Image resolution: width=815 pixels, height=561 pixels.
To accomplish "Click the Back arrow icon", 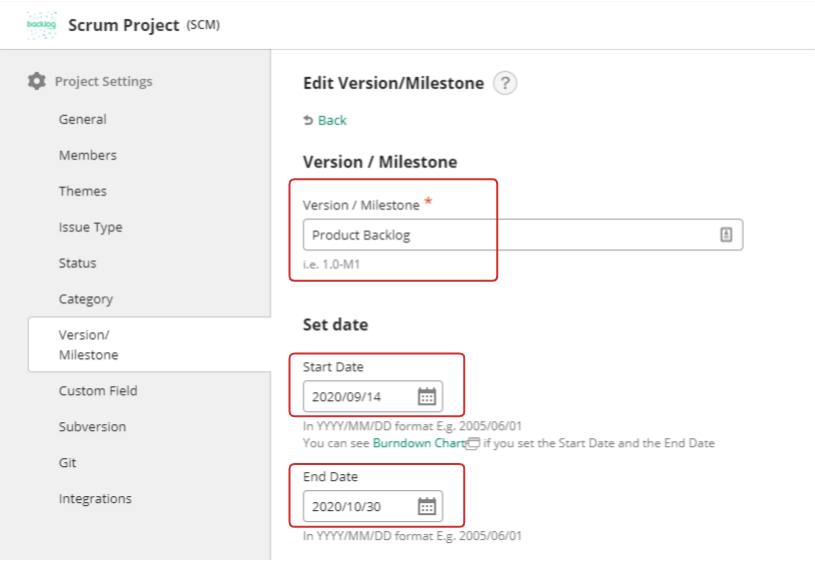I will pos(308,120).
